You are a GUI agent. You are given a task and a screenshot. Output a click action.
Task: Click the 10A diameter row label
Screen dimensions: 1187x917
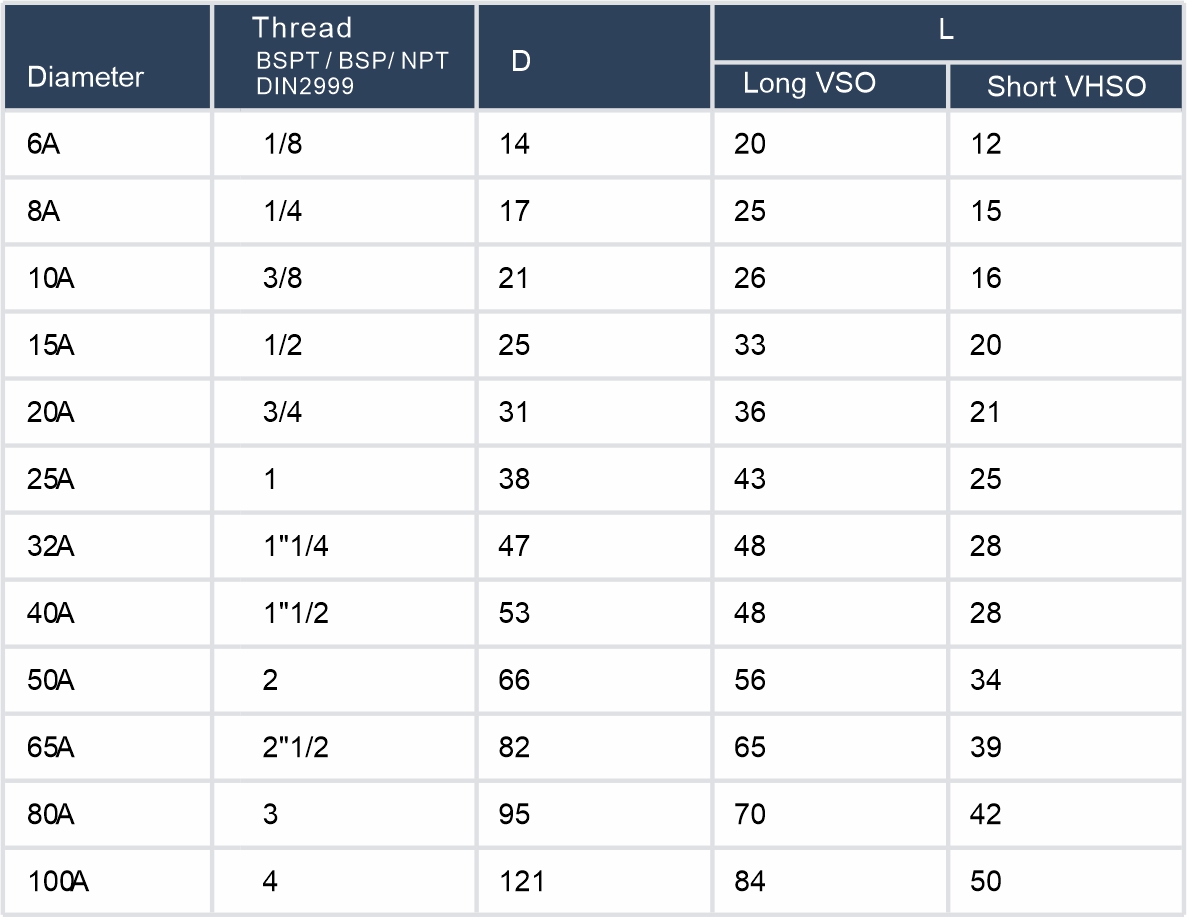(51, 278)
